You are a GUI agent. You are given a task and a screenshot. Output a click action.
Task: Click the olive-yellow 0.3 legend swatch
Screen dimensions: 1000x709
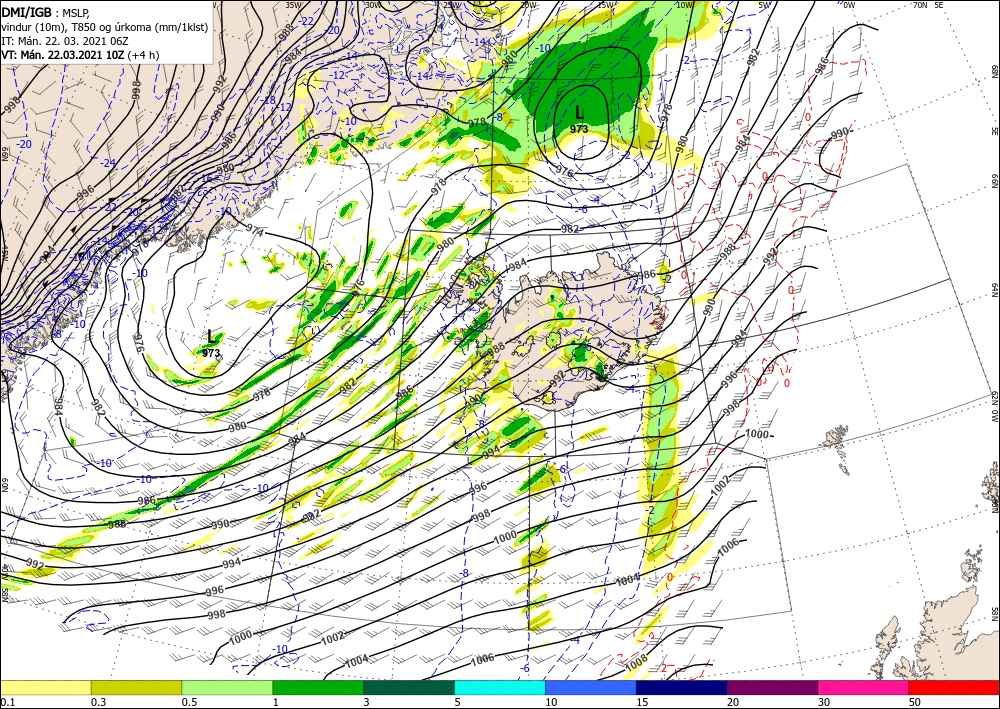tap(136, 687)
